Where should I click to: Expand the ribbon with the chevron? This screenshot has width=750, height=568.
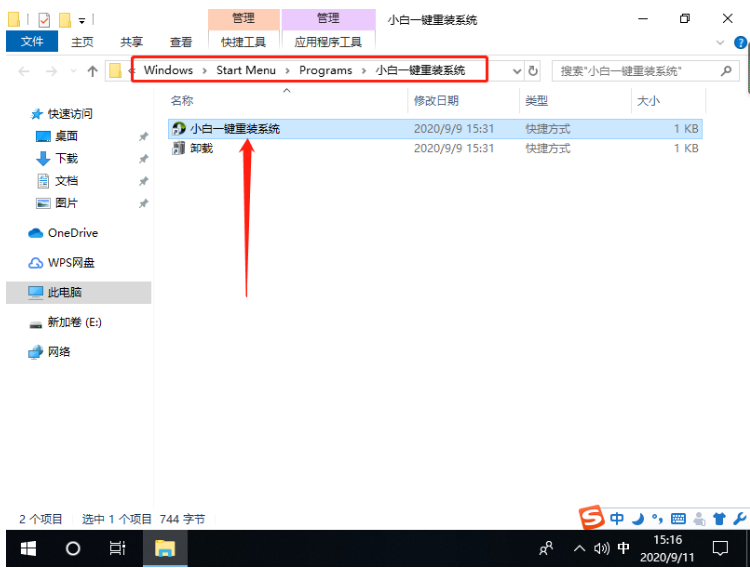[720, 43]
